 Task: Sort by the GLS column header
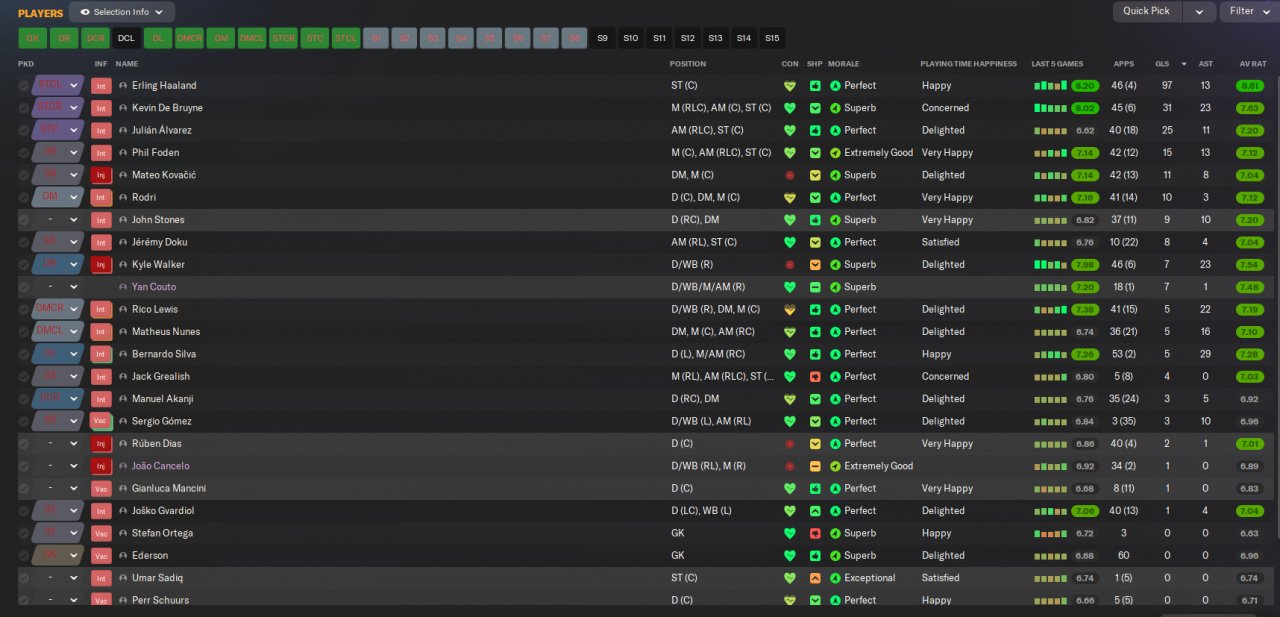tap(1162, 64)
